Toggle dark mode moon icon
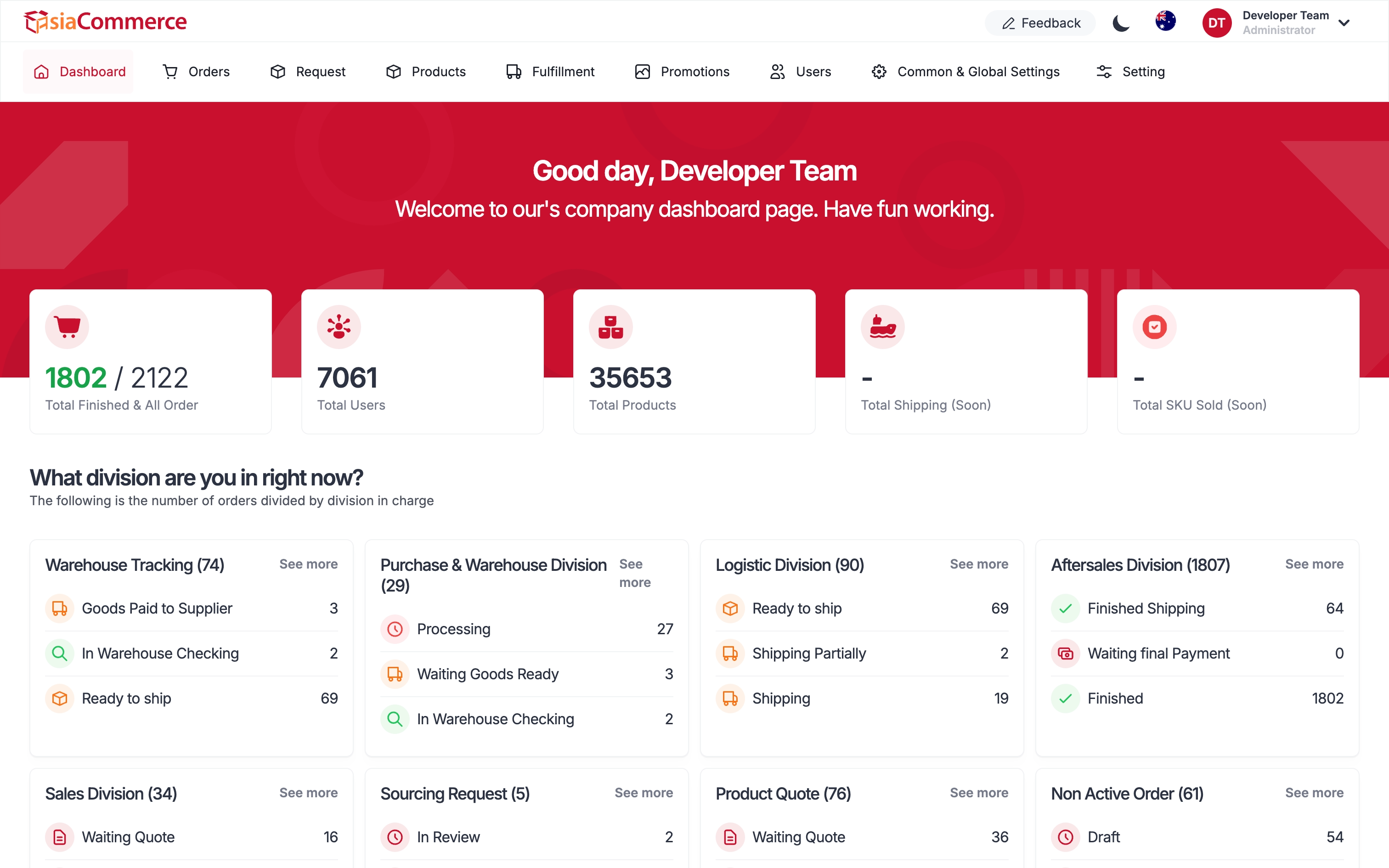1389x868 pixels. tap(1120, 23)
